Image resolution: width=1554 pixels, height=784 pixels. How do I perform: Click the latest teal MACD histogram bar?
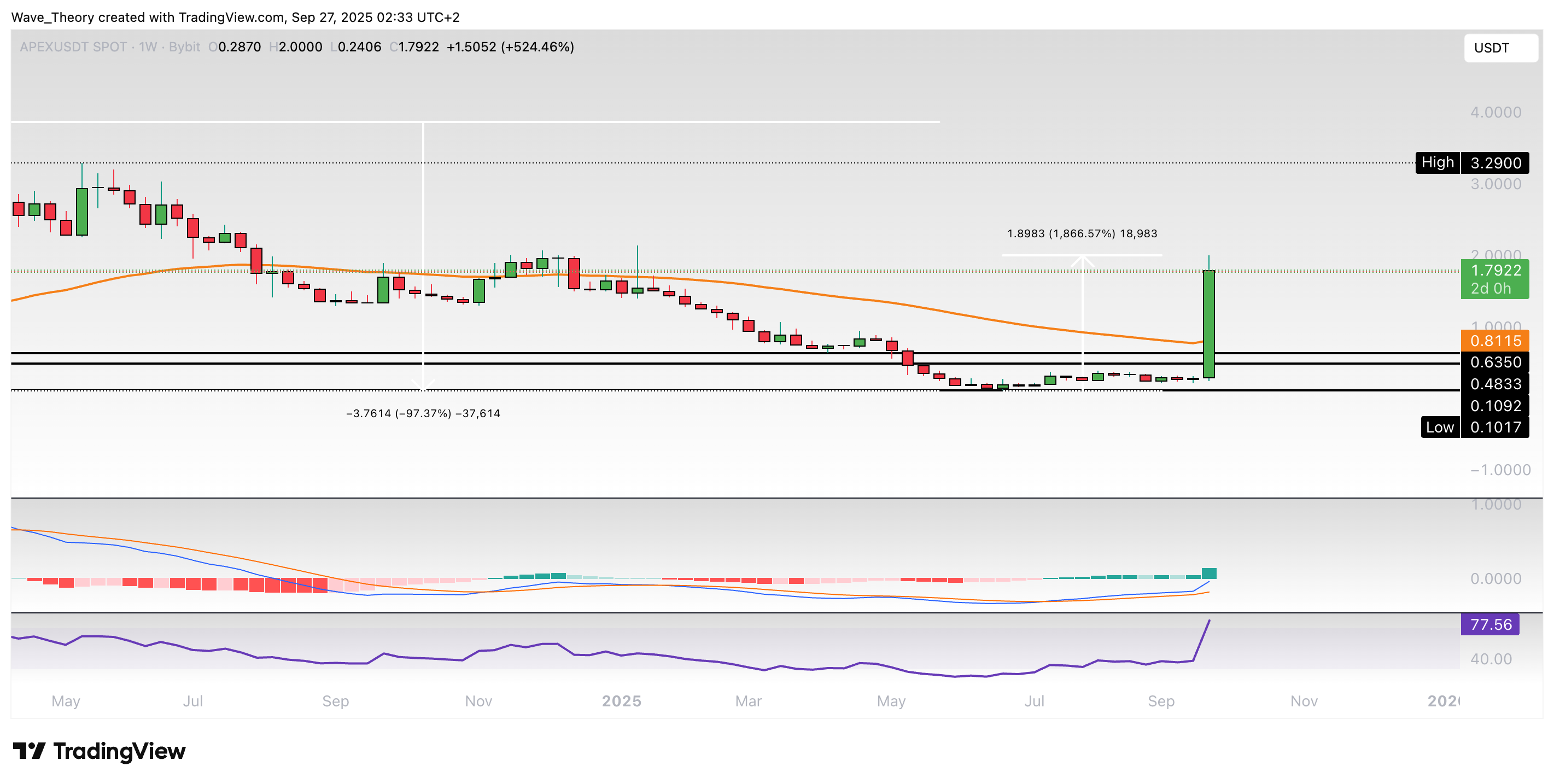click(1208, 573)
